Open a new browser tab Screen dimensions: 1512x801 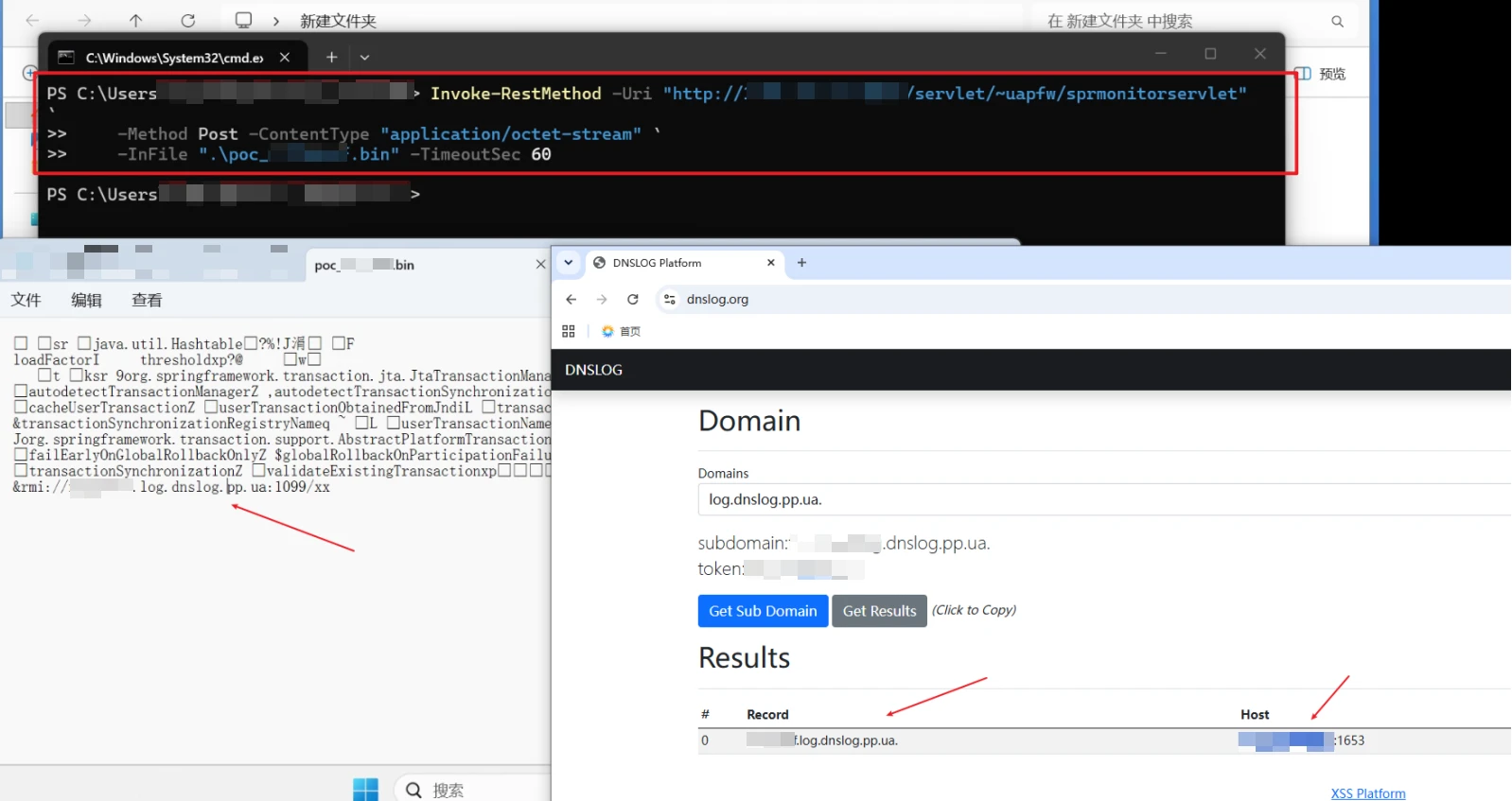pyautogui.click(x=801, y=263)
